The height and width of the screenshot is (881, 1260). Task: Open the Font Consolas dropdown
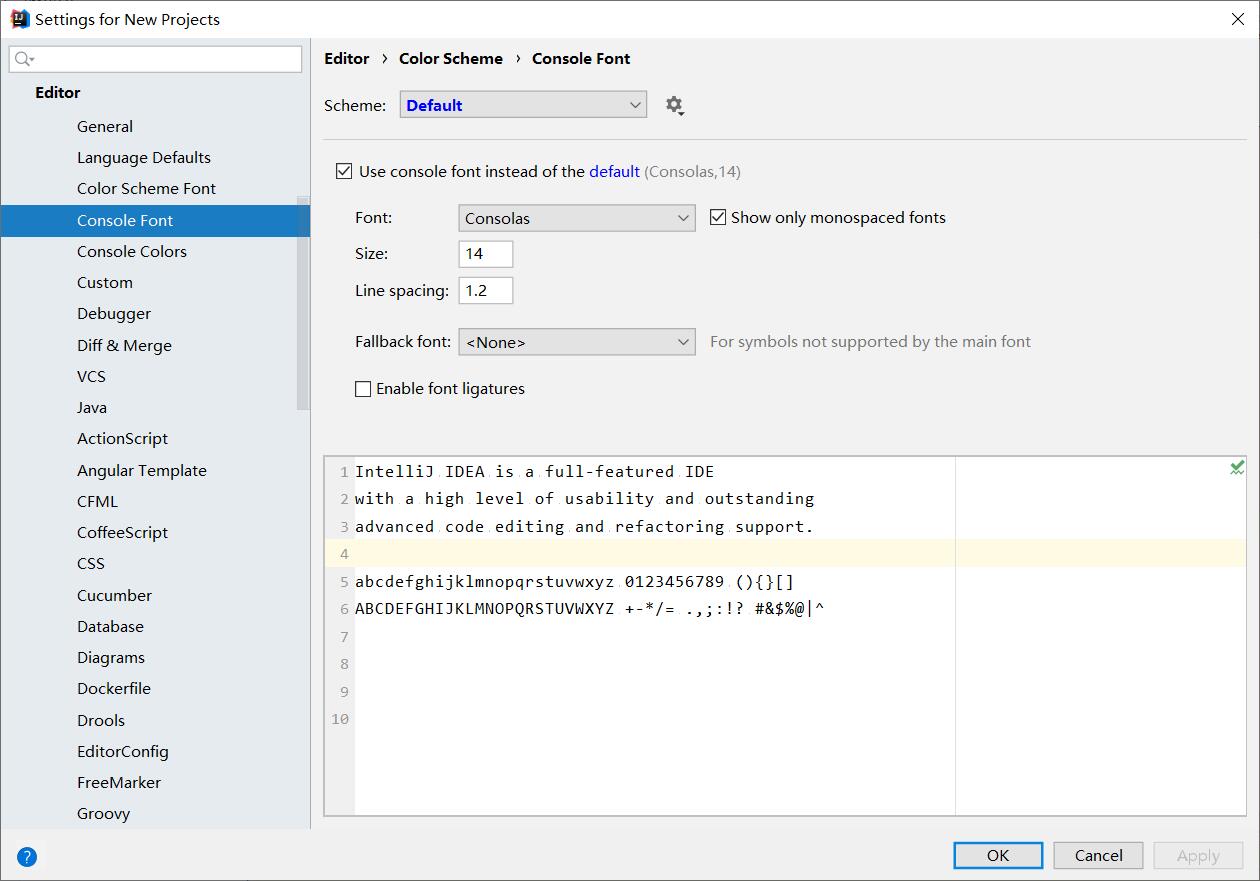577,218
